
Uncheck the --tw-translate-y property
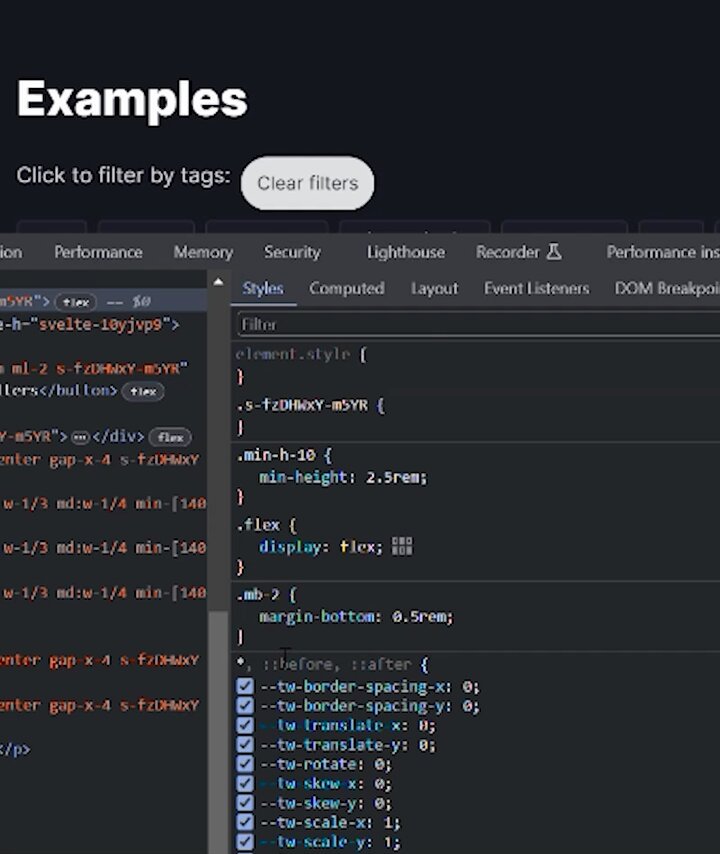[x=245, y=745]
